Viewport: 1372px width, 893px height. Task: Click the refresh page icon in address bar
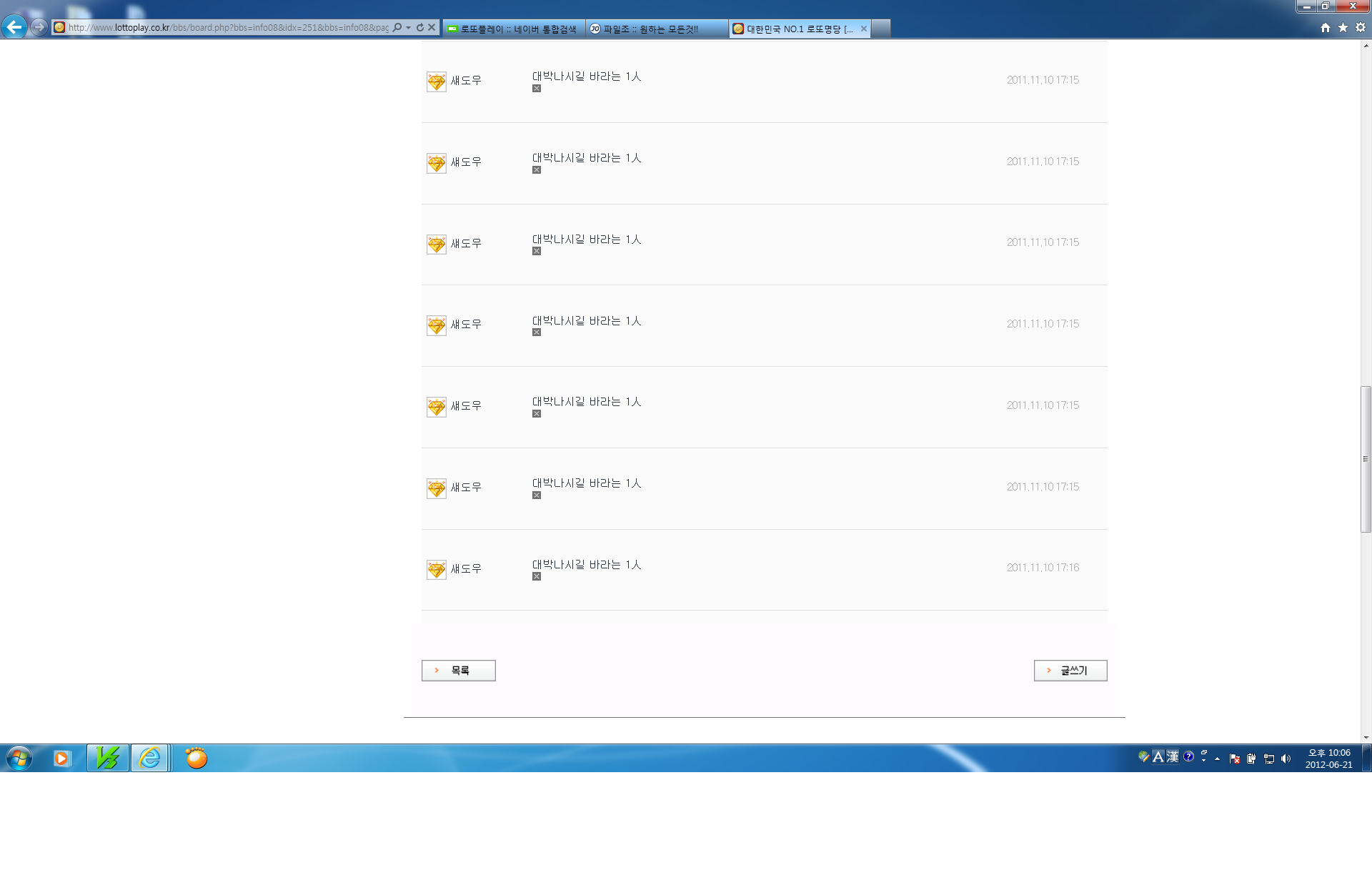420,27
